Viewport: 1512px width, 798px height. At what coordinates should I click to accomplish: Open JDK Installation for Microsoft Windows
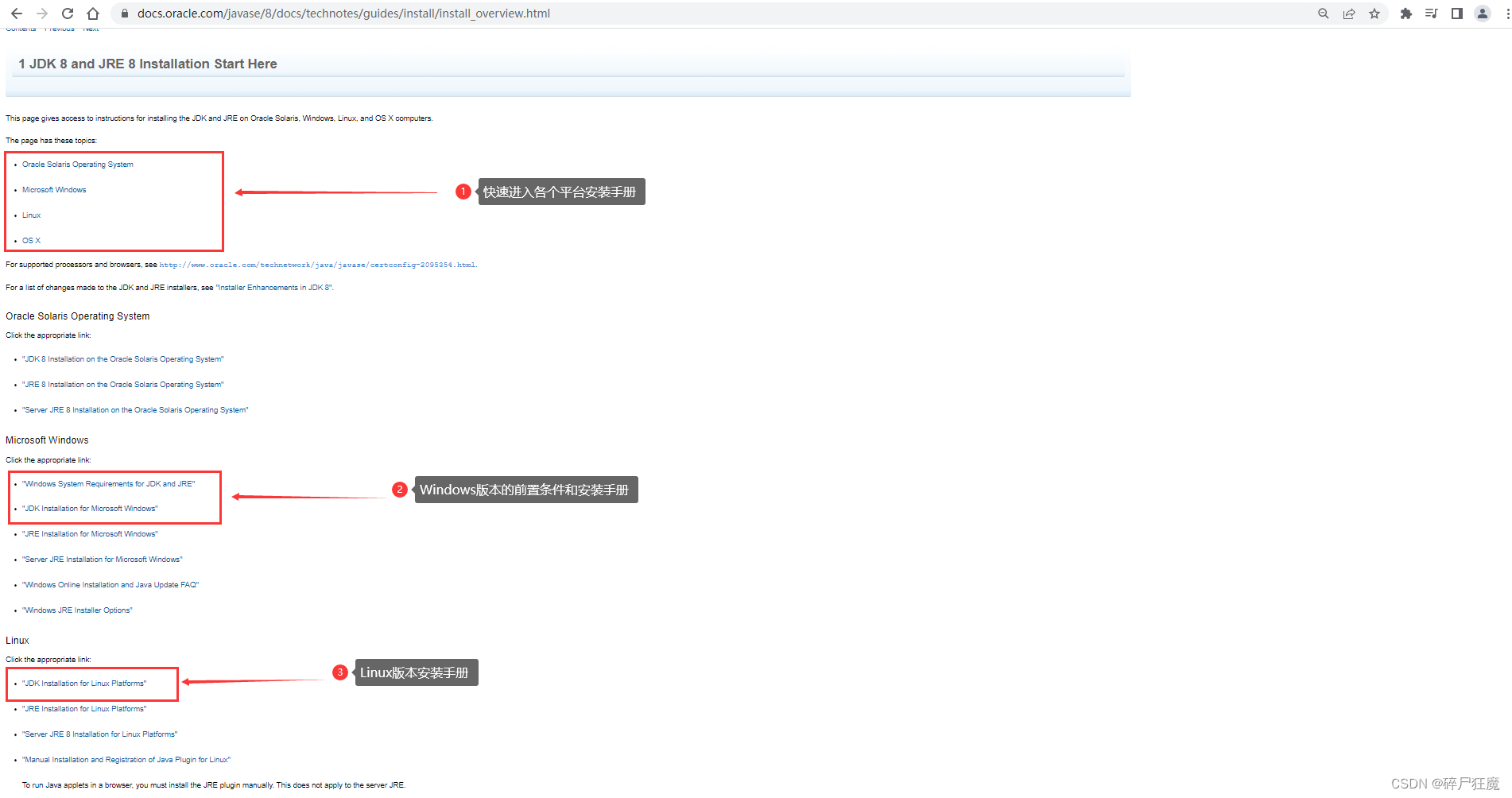click(90, 509)
